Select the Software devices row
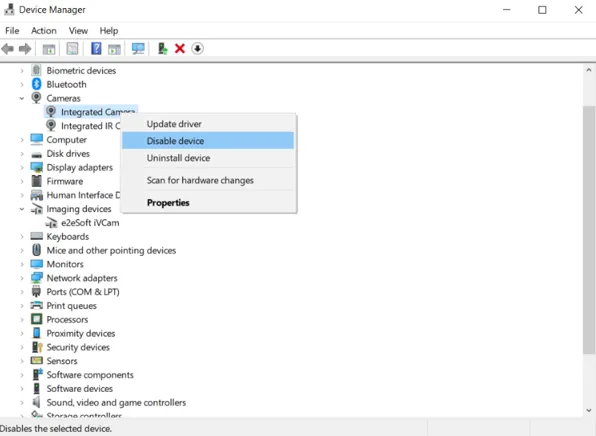Viewport: 596px width, 436px height. tap(79, 388)
